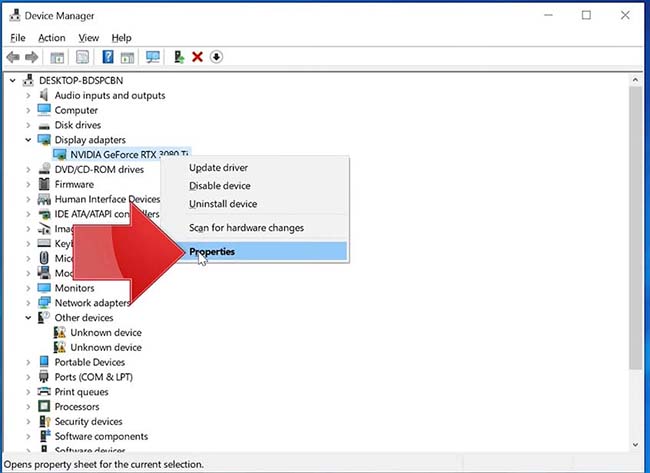Click the Back arrow toolbar icon
Viewport: 650px width, 473px height.
tap(13, 57)
